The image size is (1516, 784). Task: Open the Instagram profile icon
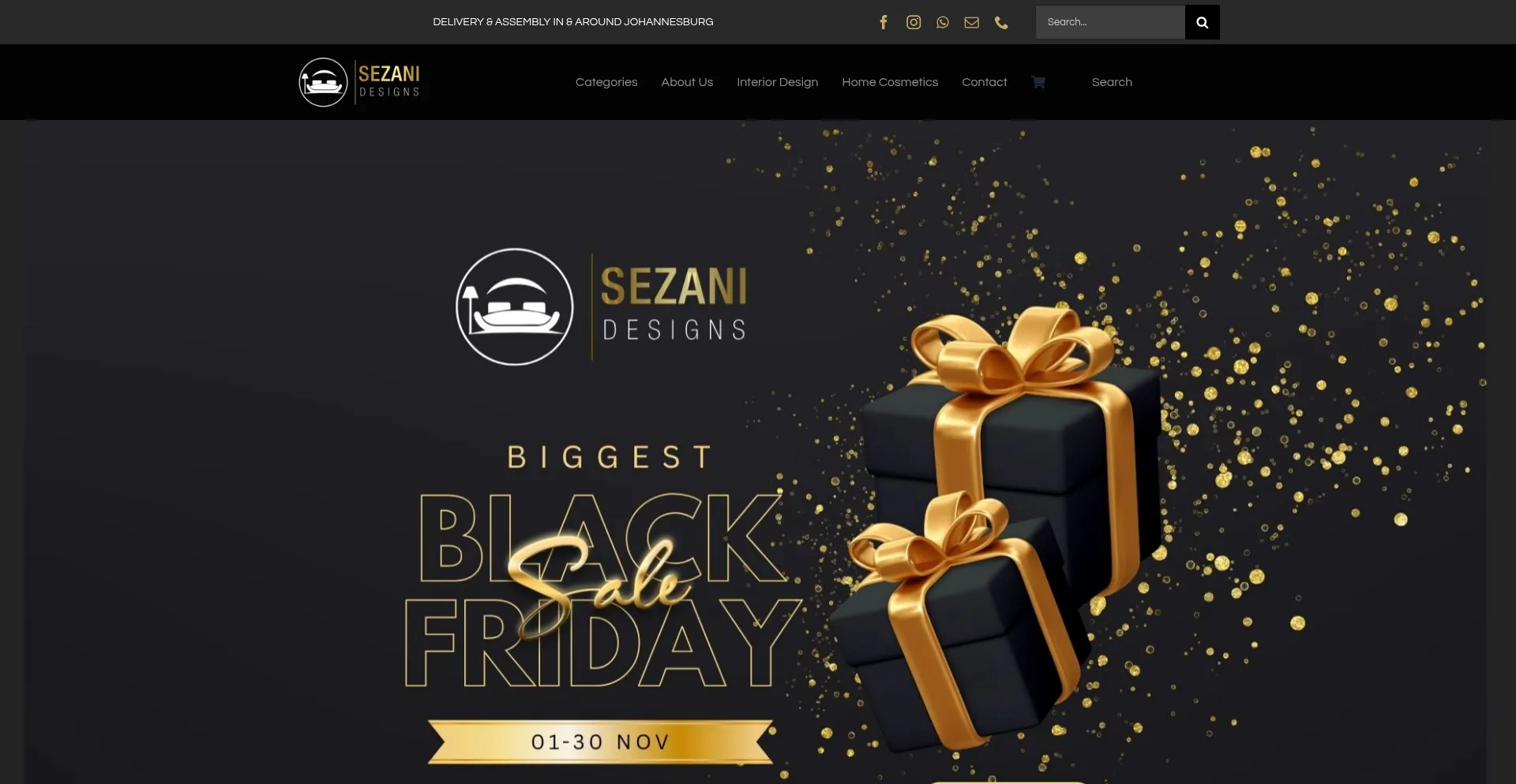914,22
